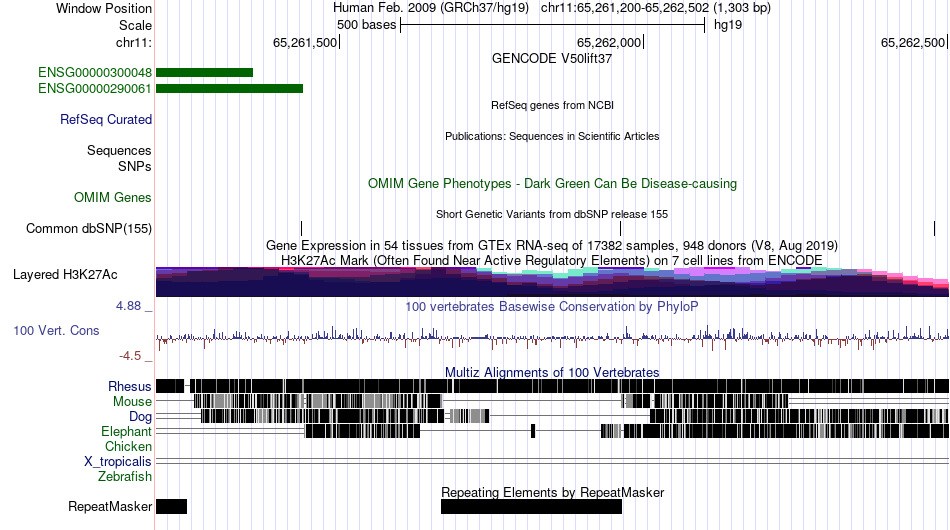The height and width of the screenshot is (530, 950).
Task: Click Publications: Sequences in Scientific Articles title
Action: (x=552, y=136)
